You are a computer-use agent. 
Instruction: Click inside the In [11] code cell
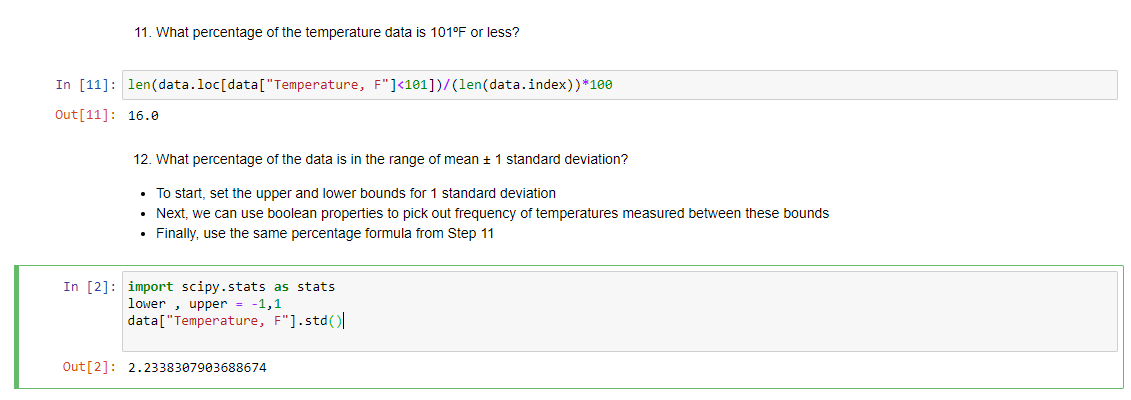[x=620, y=85]
